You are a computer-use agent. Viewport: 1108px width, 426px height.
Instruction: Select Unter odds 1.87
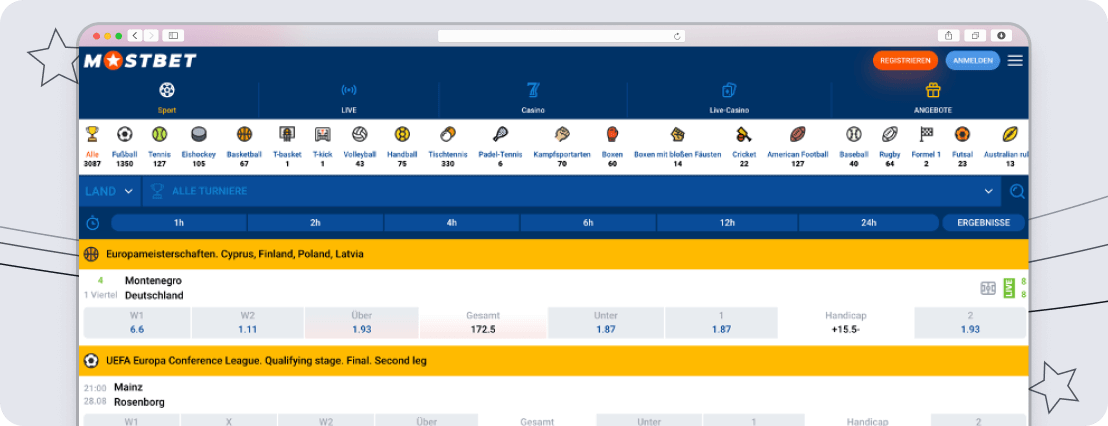tap(606, 323)
